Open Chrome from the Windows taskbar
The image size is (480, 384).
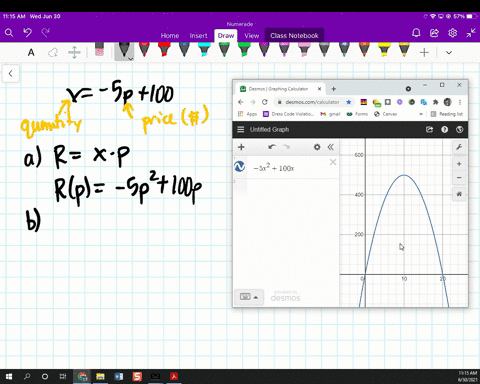82,377
